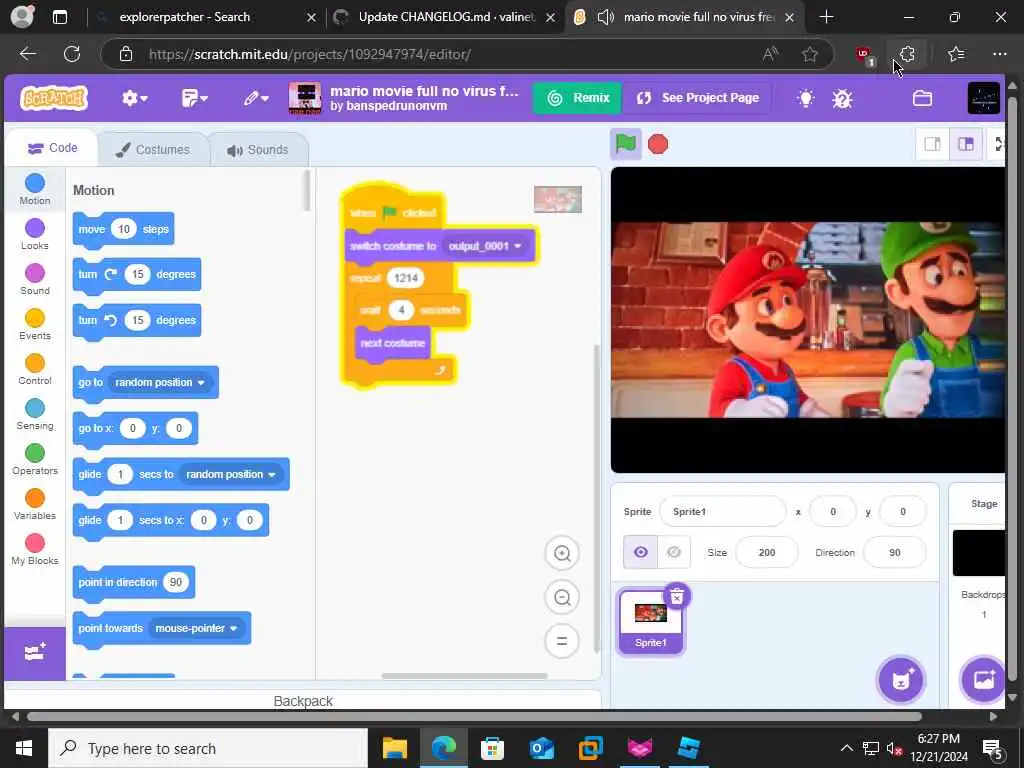This screenshot has width=1024, height=768.
Task: Click the move 10 steps block
Action: 123,229
